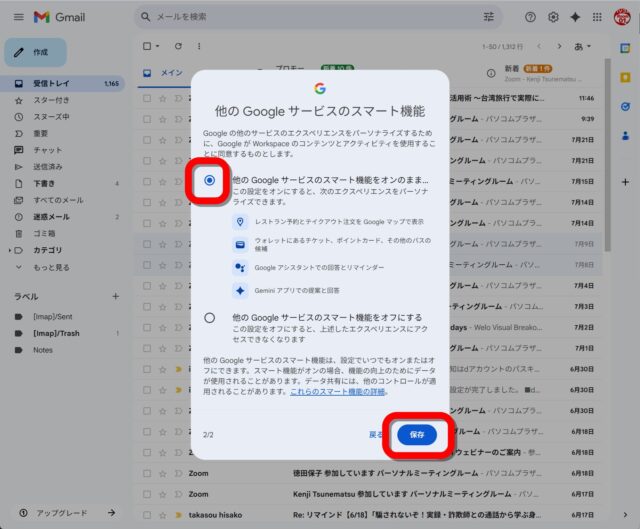Viewport: 640px width, 529px height.
Task: Open Settings gear icon
Action: [x=553, y=17]
